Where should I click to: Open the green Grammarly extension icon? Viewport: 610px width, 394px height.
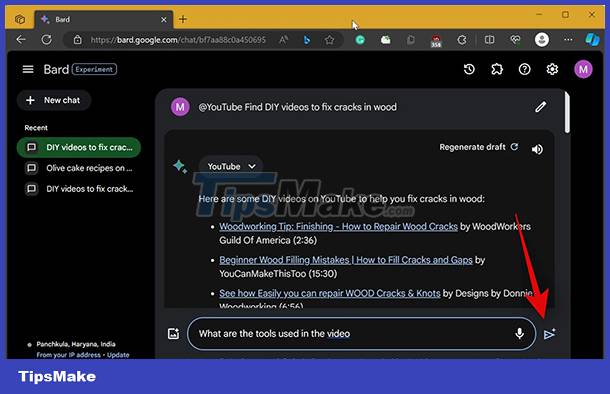(360, 40)
